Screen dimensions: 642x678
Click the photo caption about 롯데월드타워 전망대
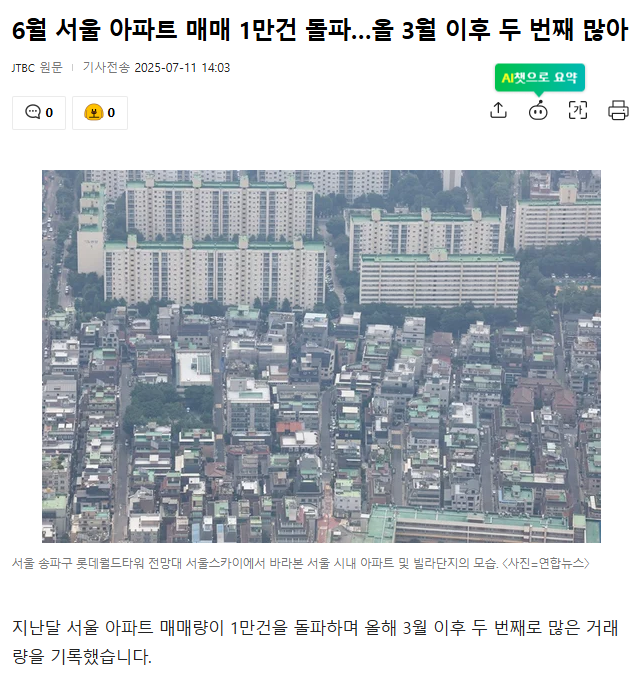(300, 563)
